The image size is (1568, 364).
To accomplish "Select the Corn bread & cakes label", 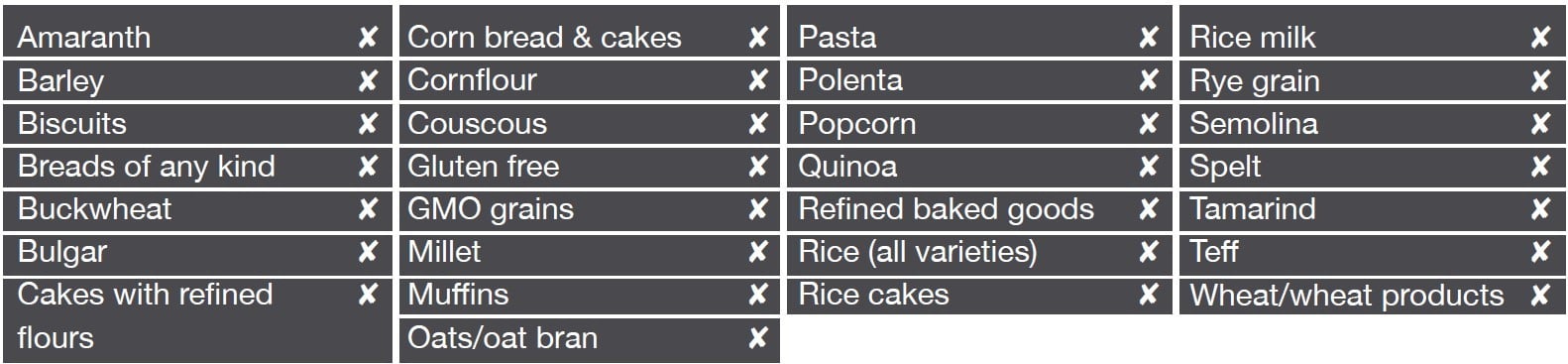I will pyautogui.click(x=544, y=38).
